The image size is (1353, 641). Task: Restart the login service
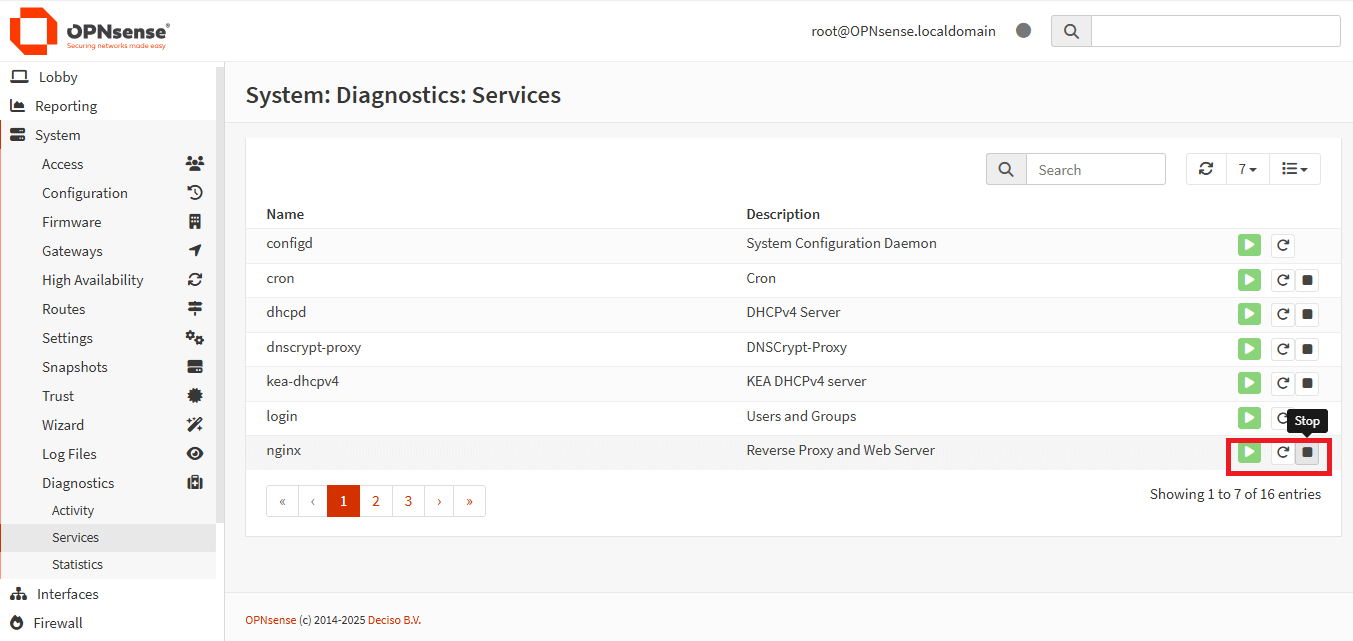coord(1282,417)
